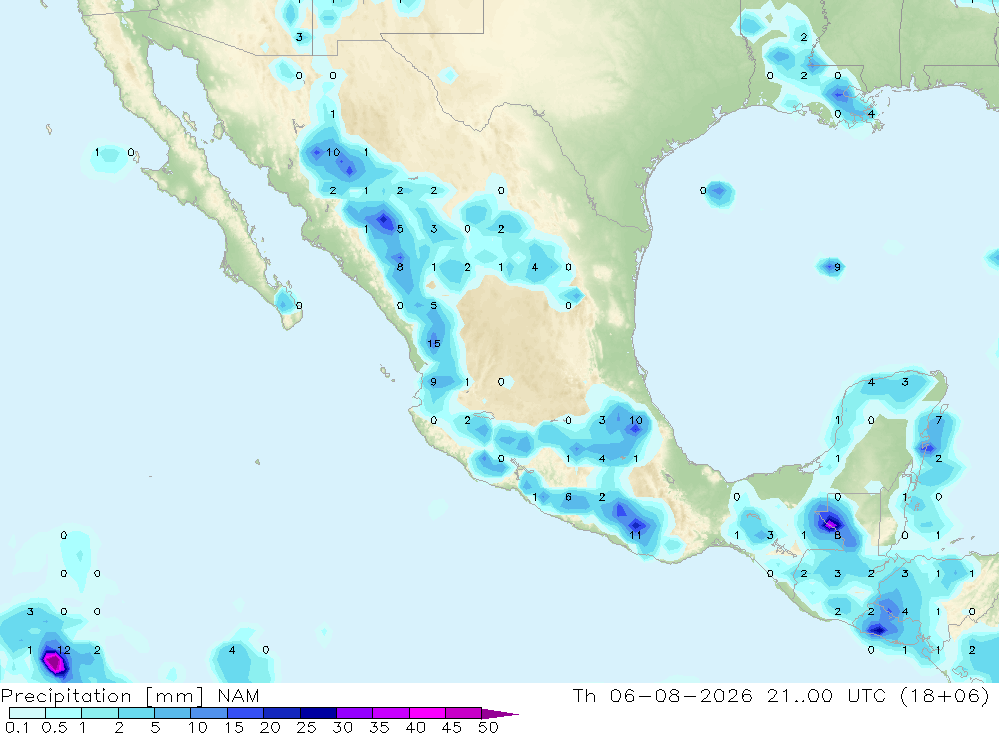Click the '15' precipitation value on western Mexico
The image size is (1000, 733).
[434, 344]
